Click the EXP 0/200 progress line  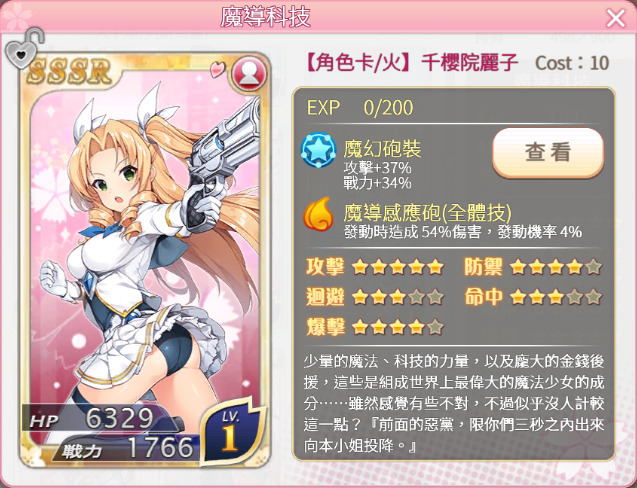pos(360,108)
